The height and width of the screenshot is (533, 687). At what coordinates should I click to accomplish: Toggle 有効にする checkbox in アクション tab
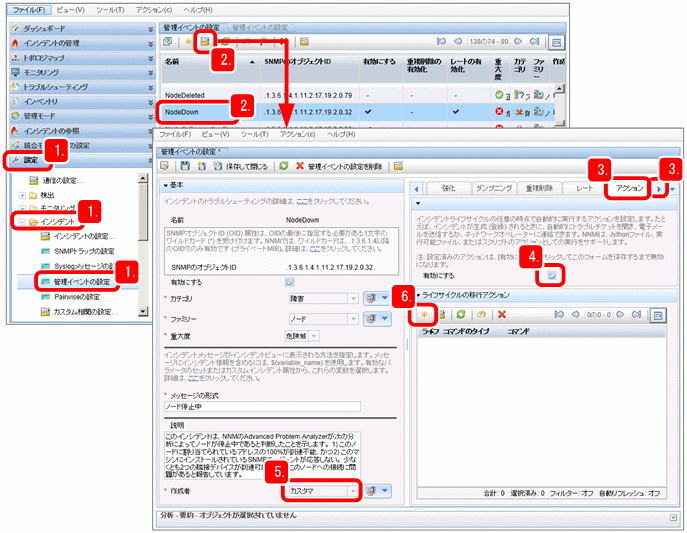click(552, 275)
